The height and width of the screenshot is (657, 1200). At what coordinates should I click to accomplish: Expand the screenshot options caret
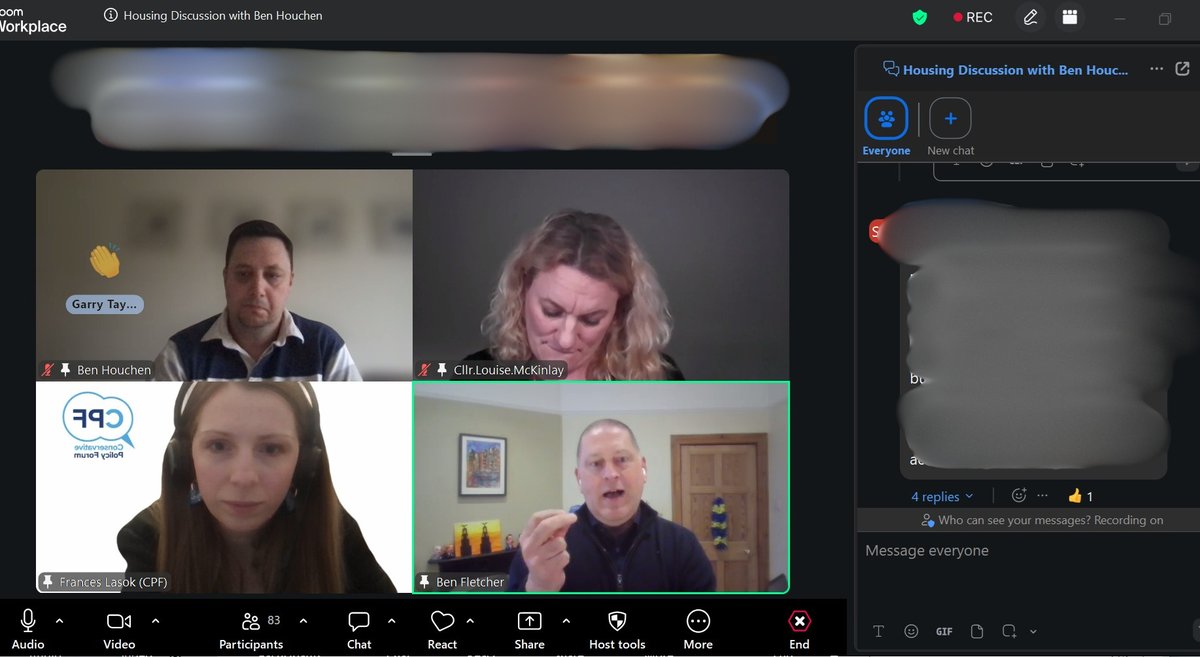1033,631
